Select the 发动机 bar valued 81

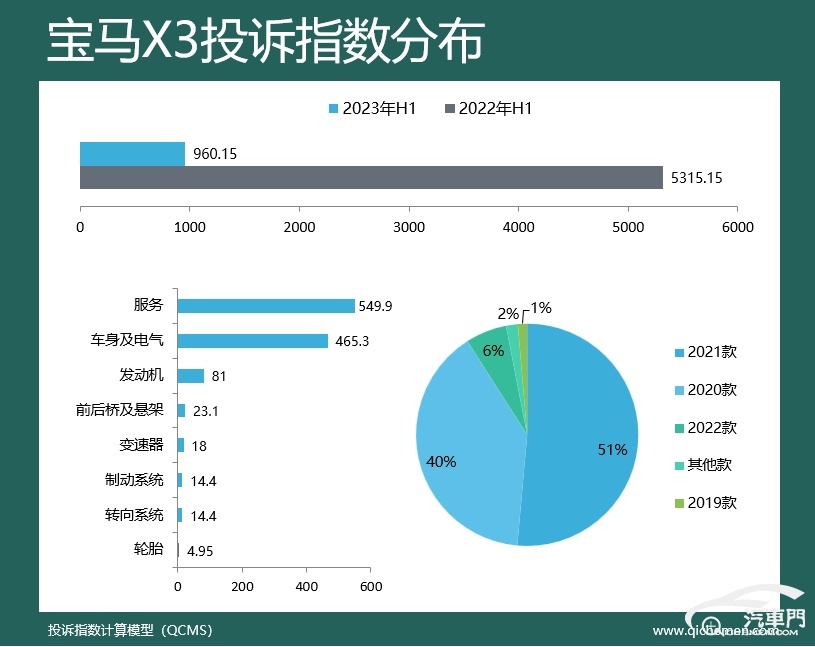pyautogui.click(x=191, y=376)
